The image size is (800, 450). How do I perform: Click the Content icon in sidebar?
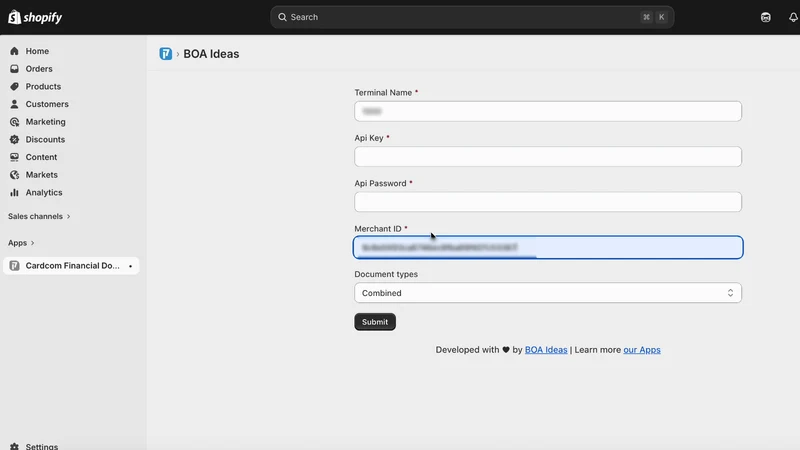[x=14, y=157]
